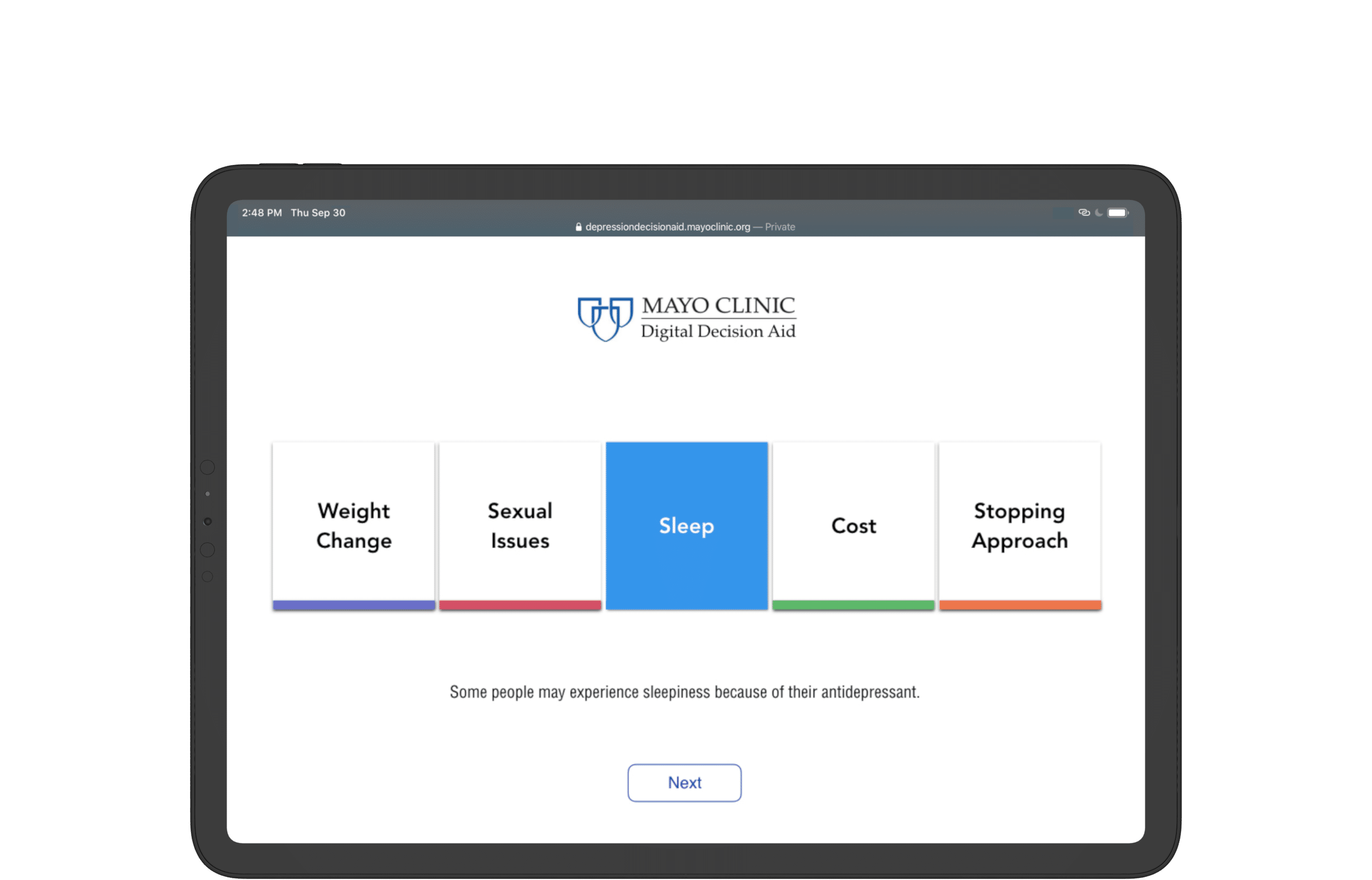This screenshot has width=1372, height=880.
Task: Tap the Thu Sep 30 date
Action: tap(318, 213)
